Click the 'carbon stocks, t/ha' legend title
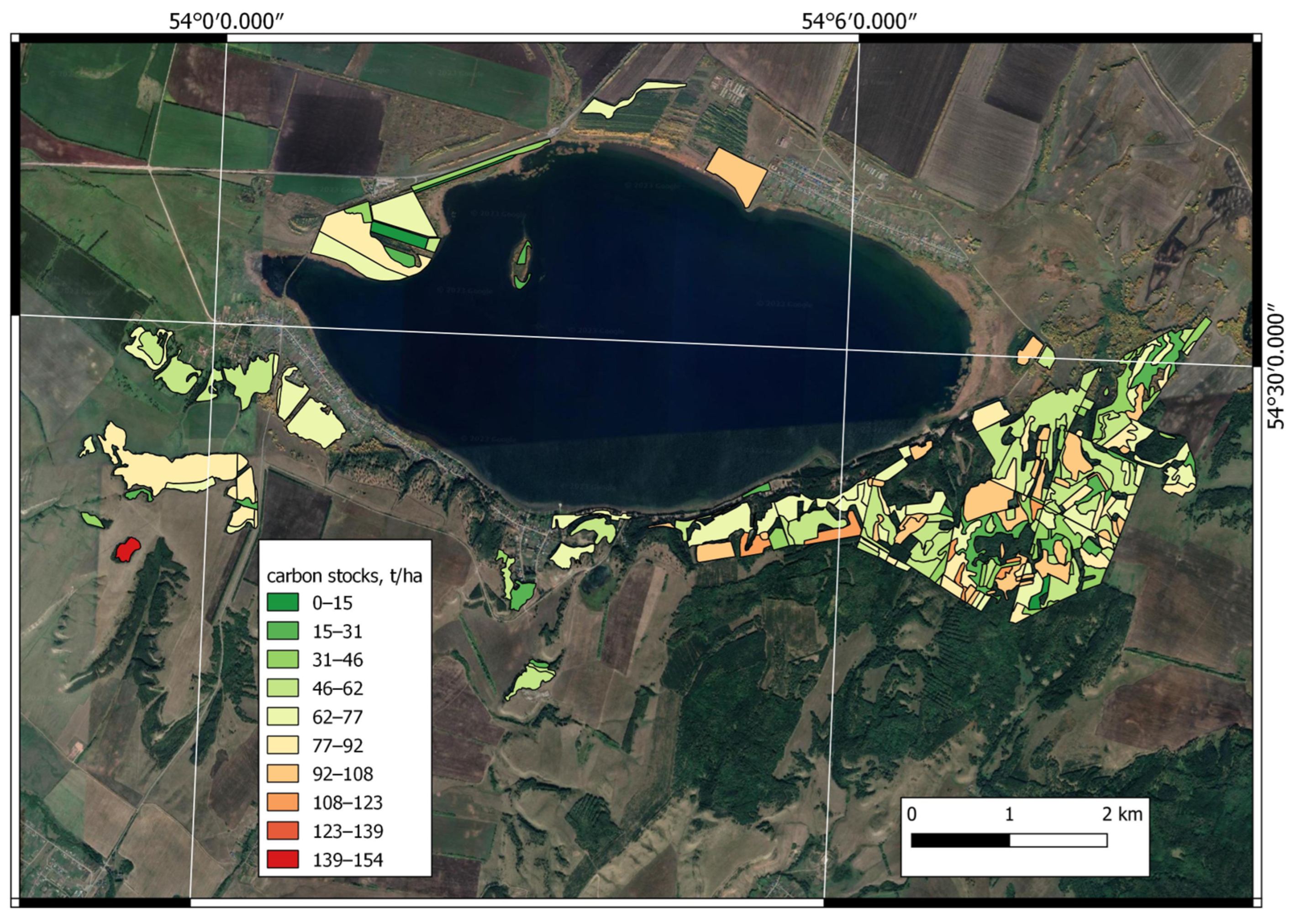This screenshot has width=1296, height=924. pos(344,576)
